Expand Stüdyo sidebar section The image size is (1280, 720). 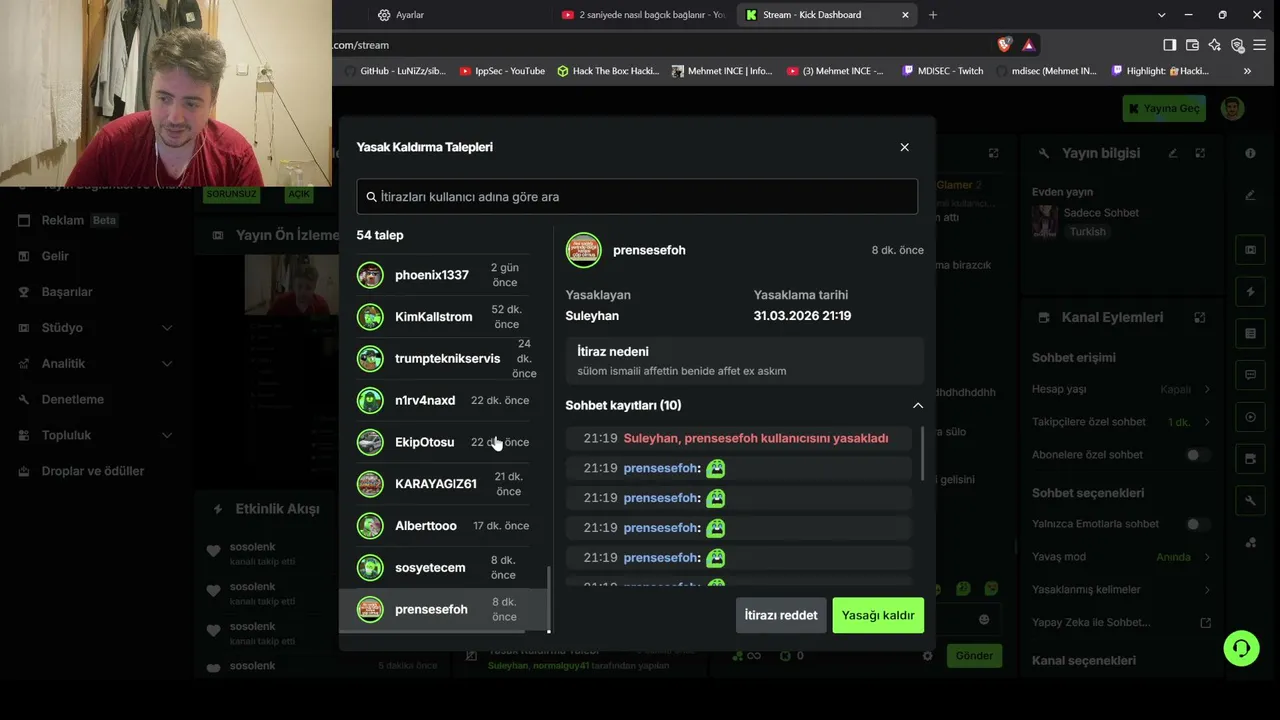pos(95,328)
